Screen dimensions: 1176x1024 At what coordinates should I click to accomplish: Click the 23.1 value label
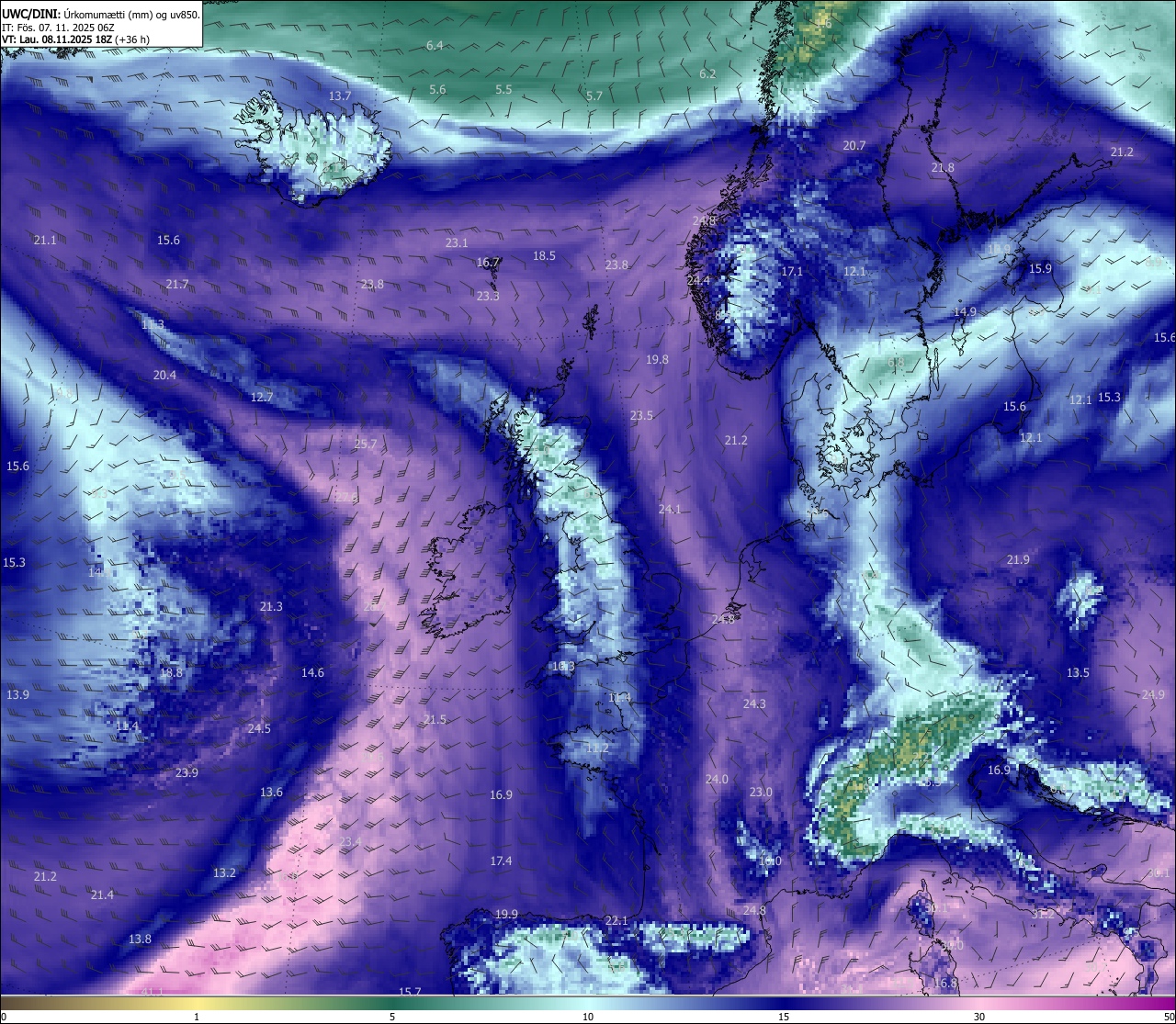[x=457, y=243]
